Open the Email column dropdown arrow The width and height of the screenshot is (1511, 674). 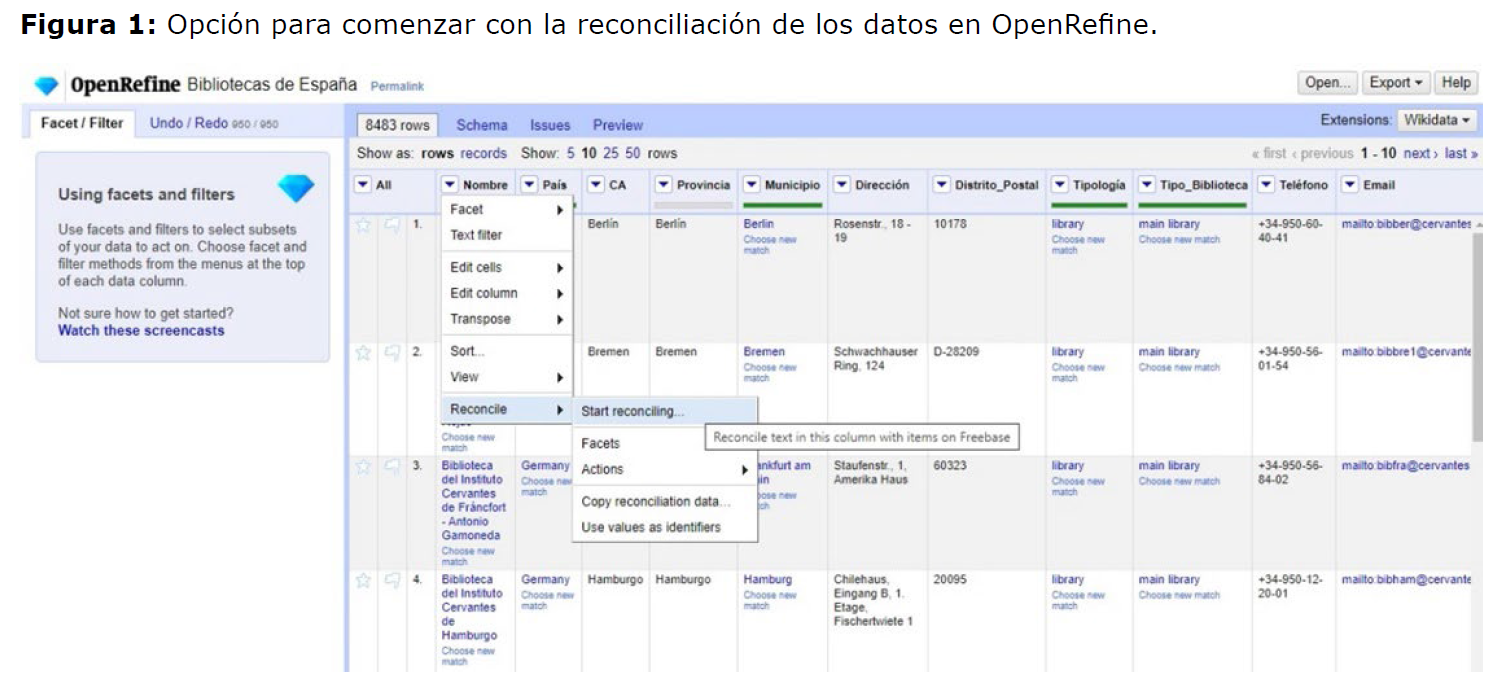tap(1350, 185)
